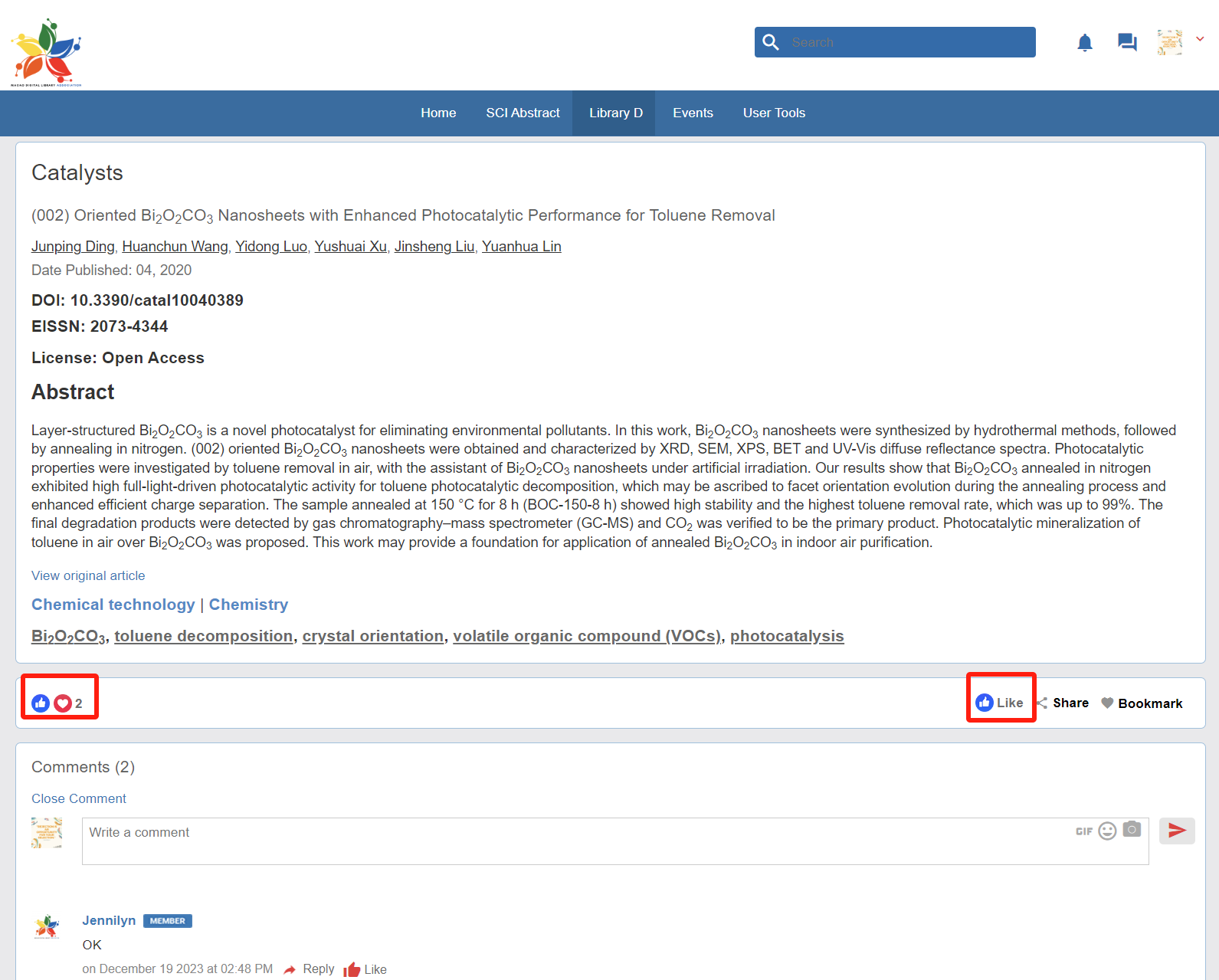Click author Junping Ding link
Viewport: 1219px width, 980px height.
pyautogui.click(x=73, y=247)
